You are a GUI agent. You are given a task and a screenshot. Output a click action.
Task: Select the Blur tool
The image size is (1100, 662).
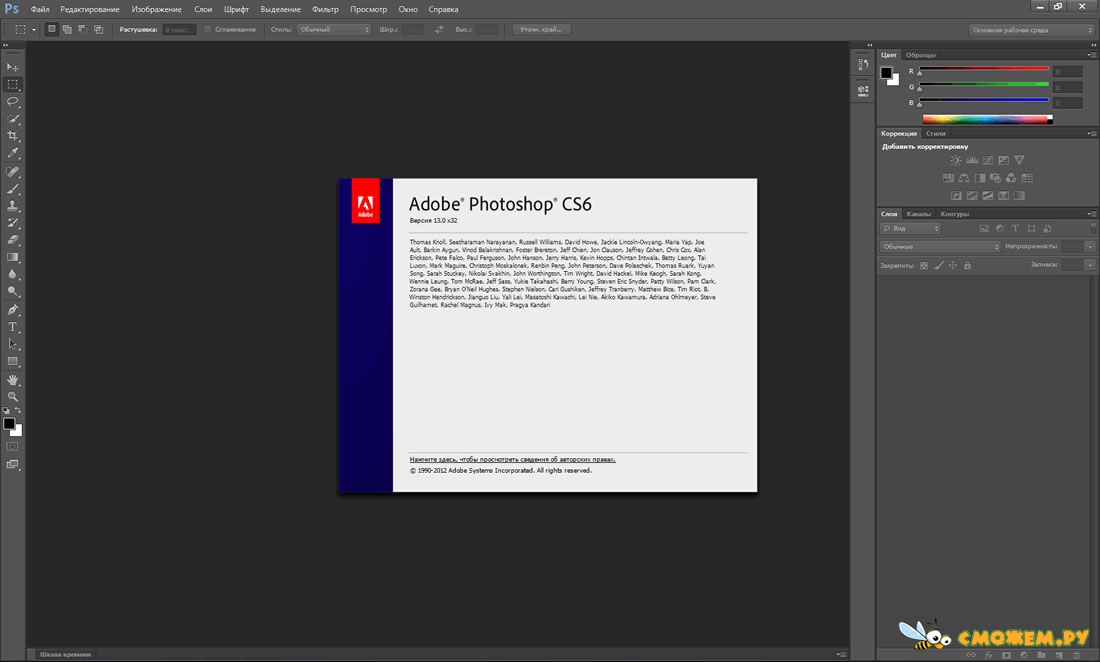click(x=13, y=274)
